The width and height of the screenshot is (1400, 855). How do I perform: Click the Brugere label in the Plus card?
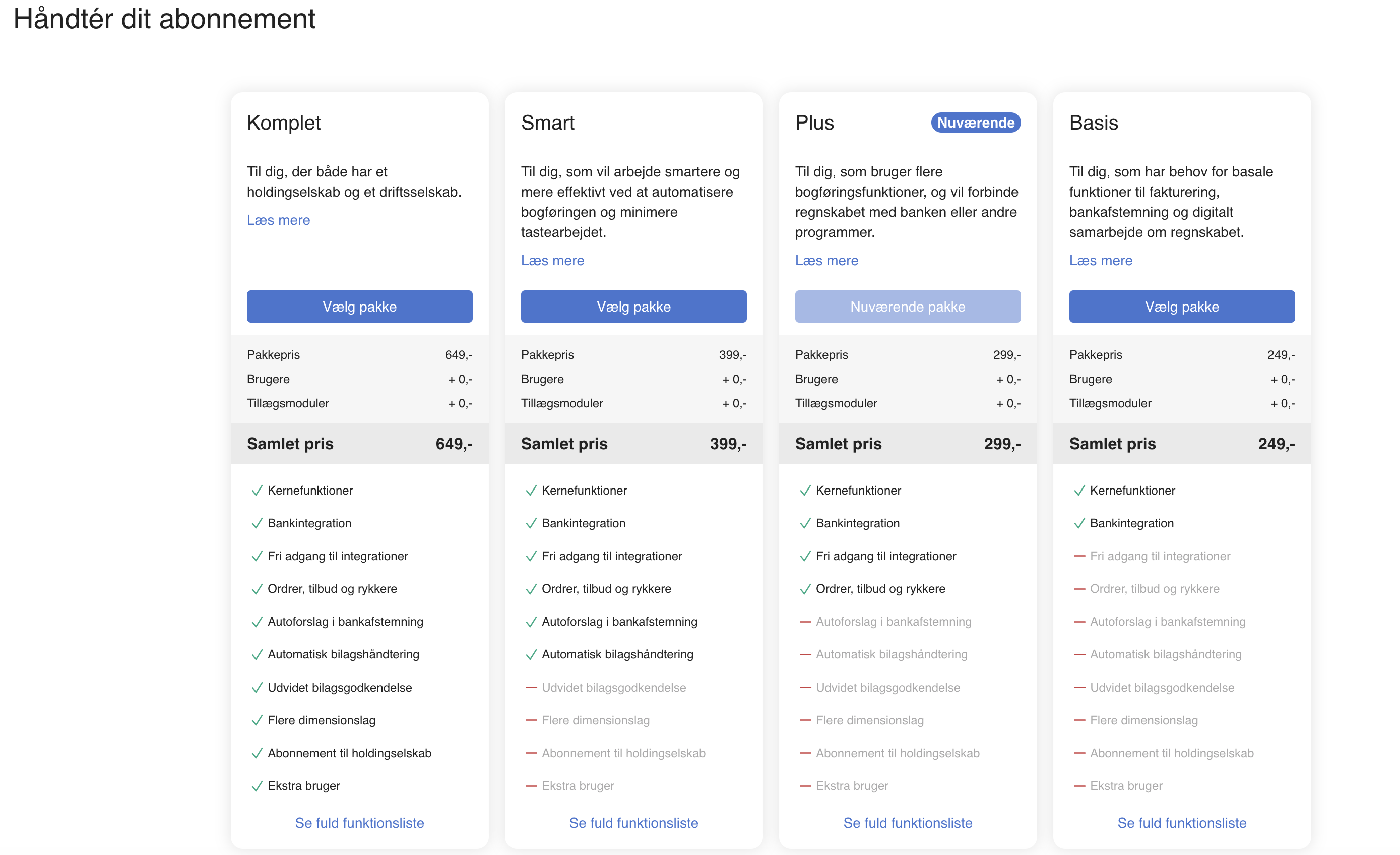tap(816, 379)
